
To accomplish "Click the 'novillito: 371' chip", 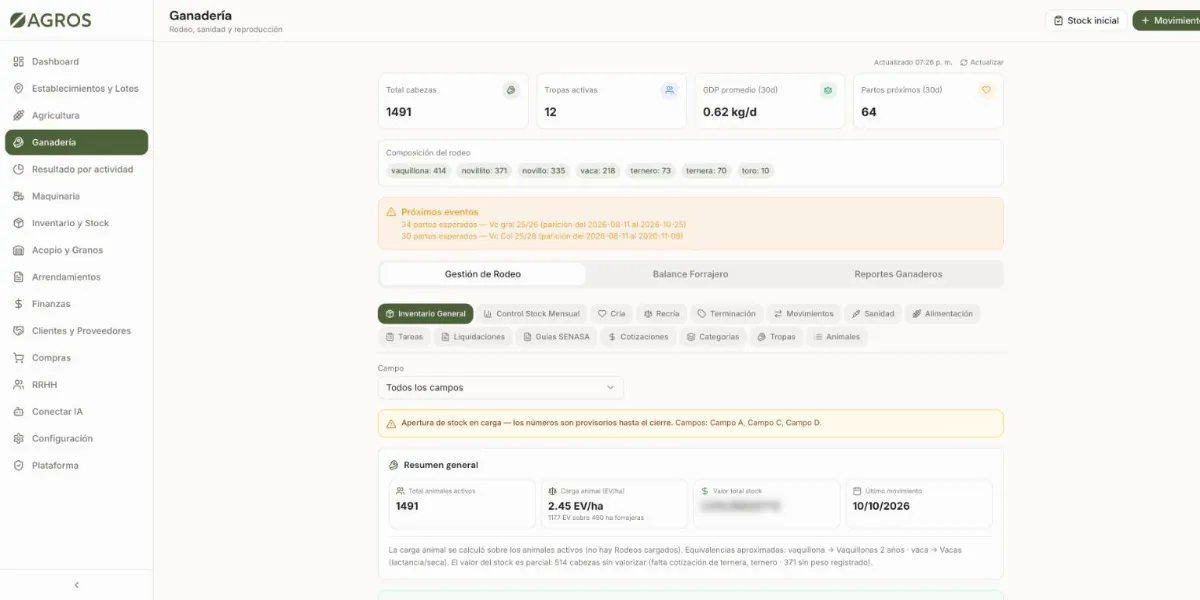I will pos(484,171).
